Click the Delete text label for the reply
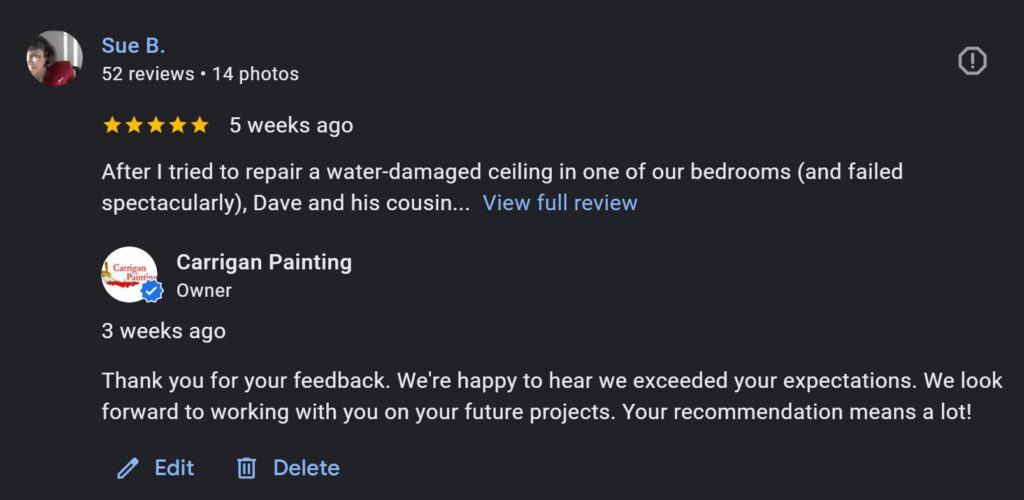 [x=306, y=468]
